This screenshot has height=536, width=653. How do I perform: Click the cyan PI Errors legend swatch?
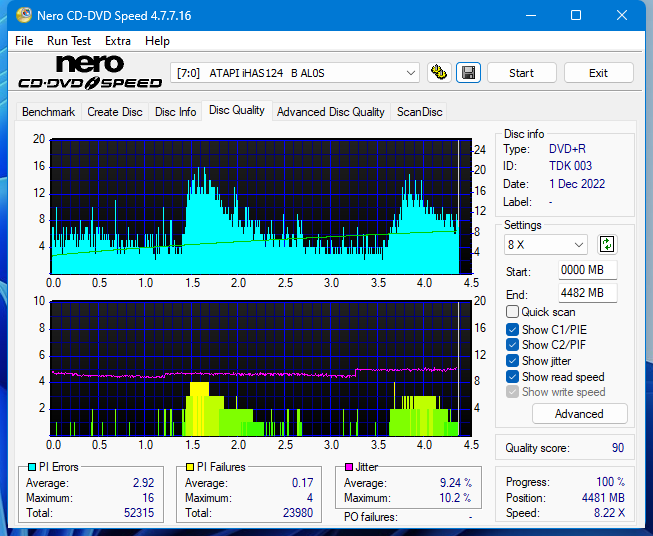(x=32, y=467)
